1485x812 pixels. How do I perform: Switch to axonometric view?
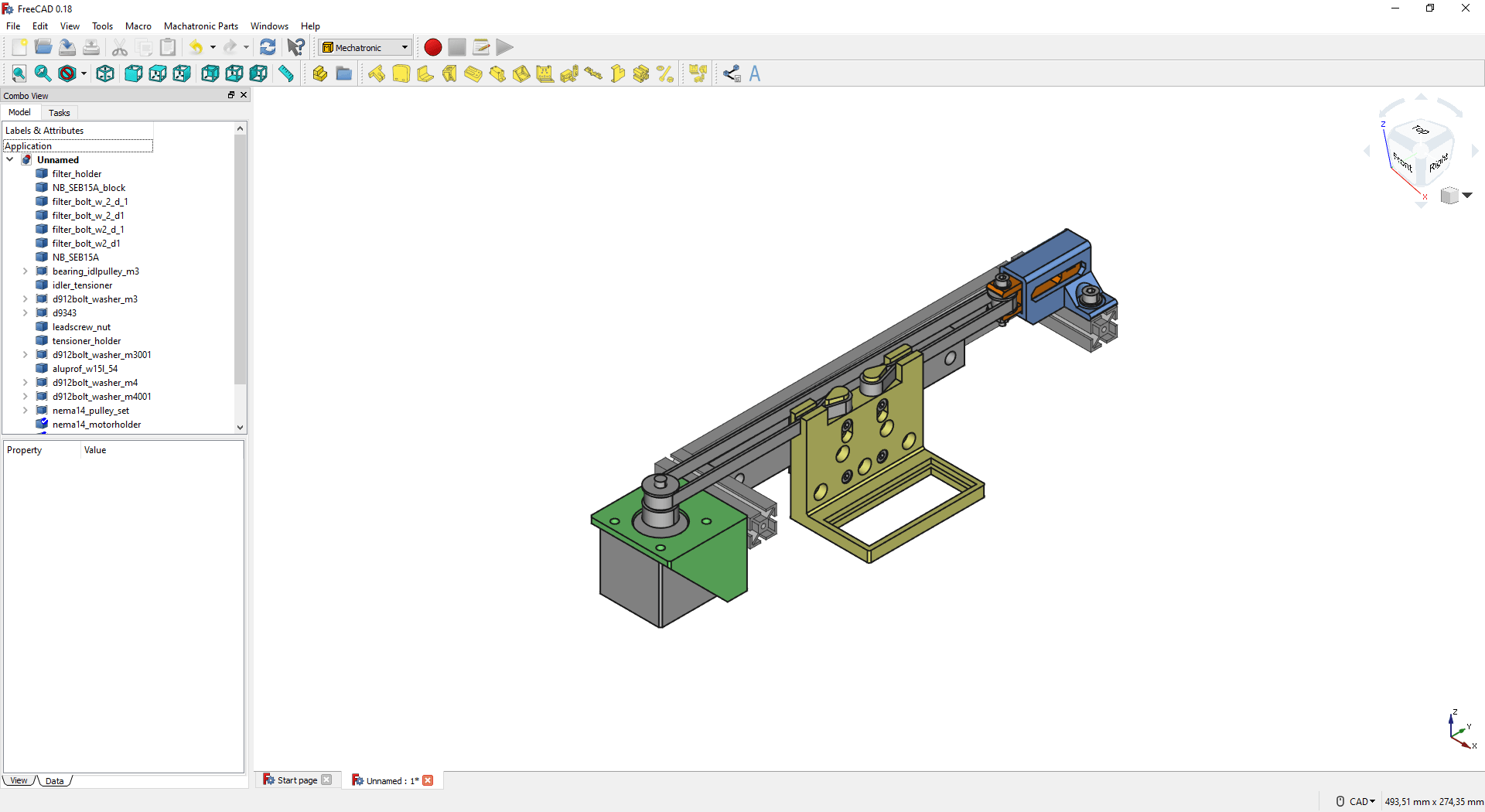pos(104,73)
